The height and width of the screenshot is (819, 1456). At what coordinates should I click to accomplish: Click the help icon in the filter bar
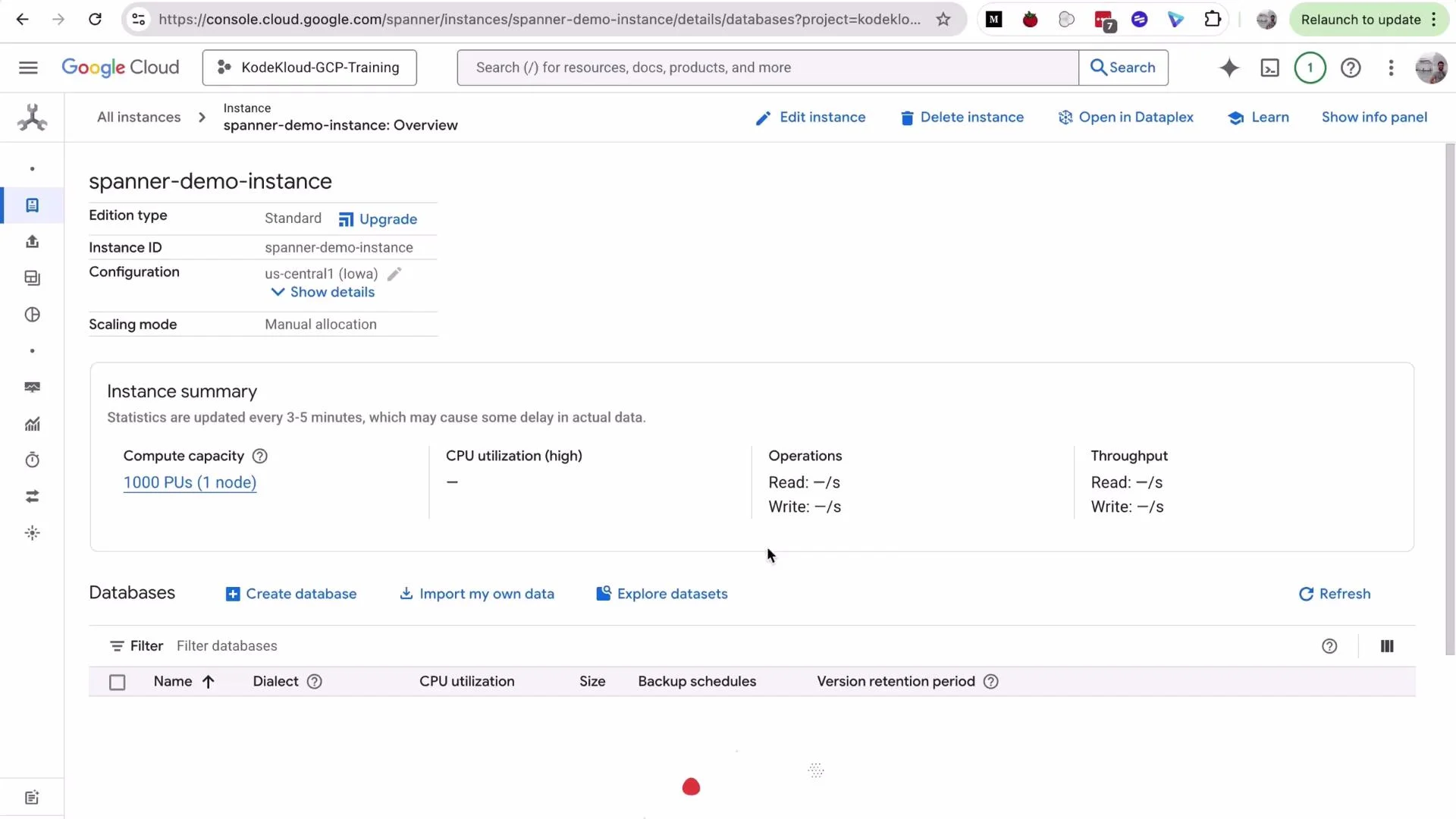tap(1329, 646)
